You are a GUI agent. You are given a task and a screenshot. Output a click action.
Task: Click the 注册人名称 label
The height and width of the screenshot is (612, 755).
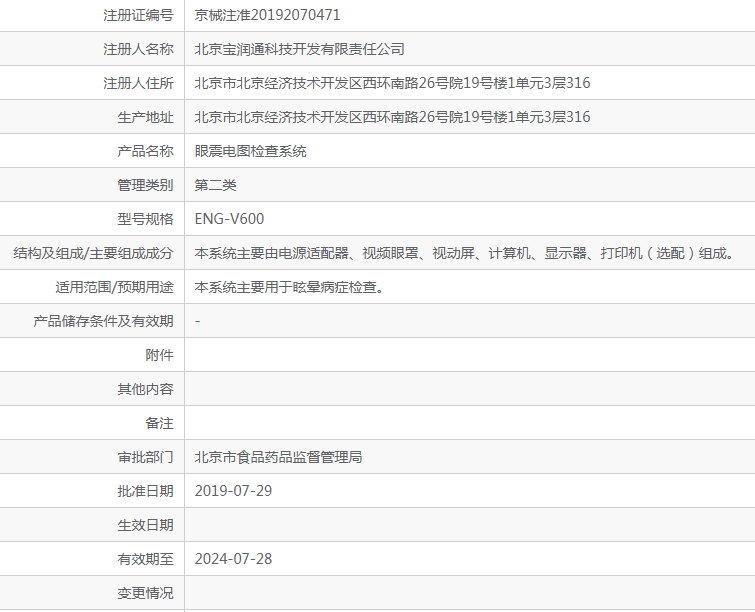click(x=138, y=49)
